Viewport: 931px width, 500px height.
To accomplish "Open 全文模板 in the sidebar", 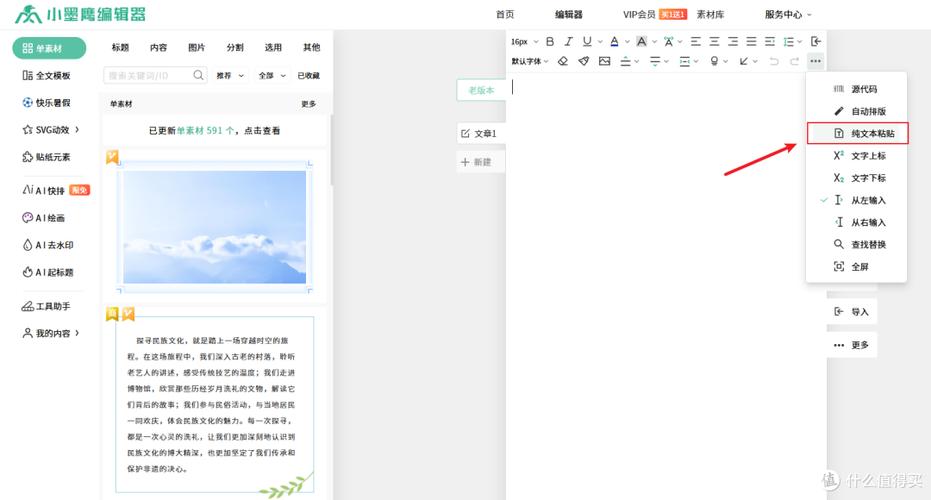I will point(46,75).
